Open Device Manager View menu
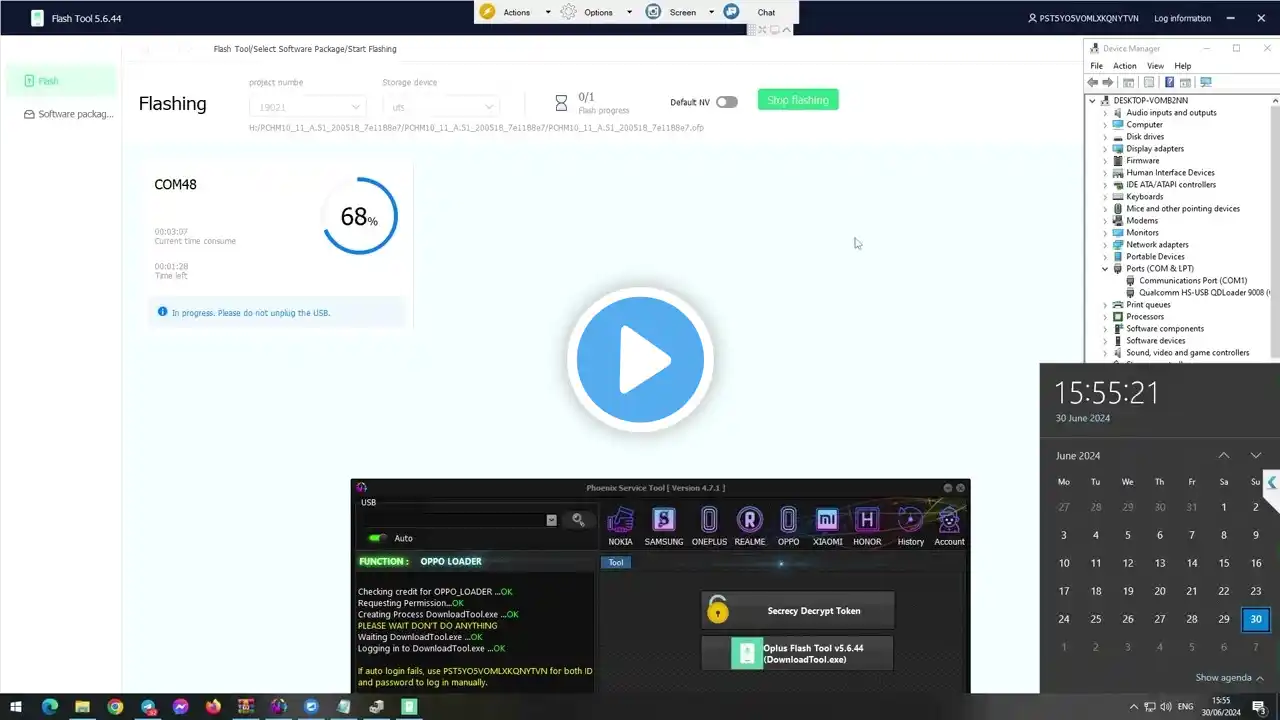1280x720 pixels. coord(1155,66)
